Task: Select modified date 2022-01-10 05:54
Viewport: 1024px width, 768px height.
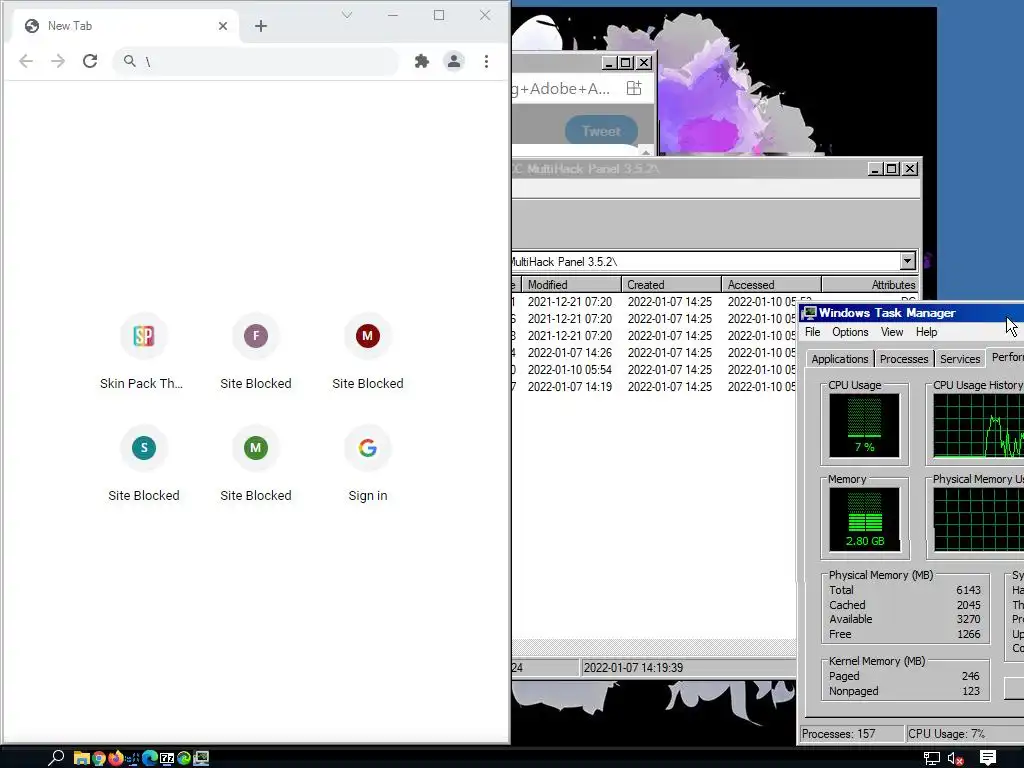Action: click(570, 370)
